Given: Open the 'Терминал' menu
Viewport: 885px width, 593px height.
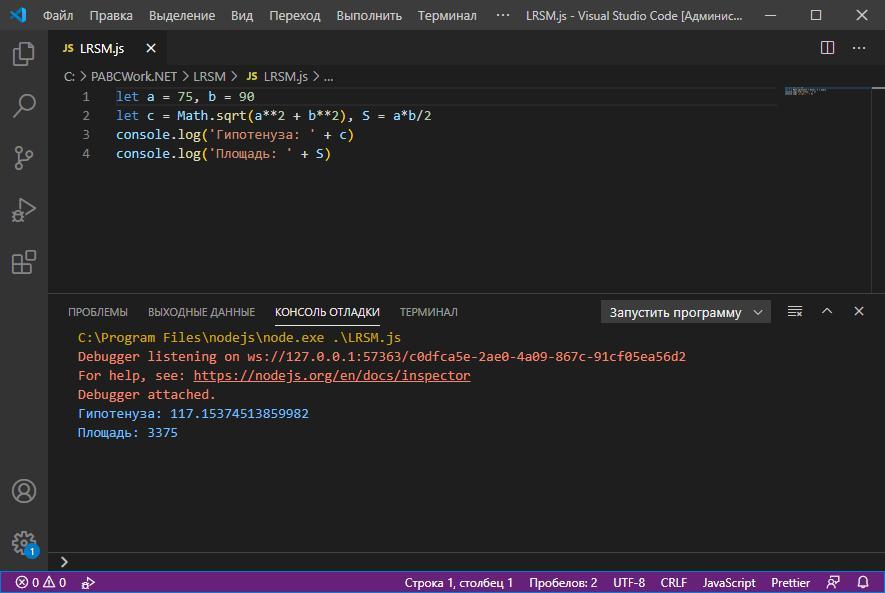Looking at the screenshot, I should coord(447,16).
